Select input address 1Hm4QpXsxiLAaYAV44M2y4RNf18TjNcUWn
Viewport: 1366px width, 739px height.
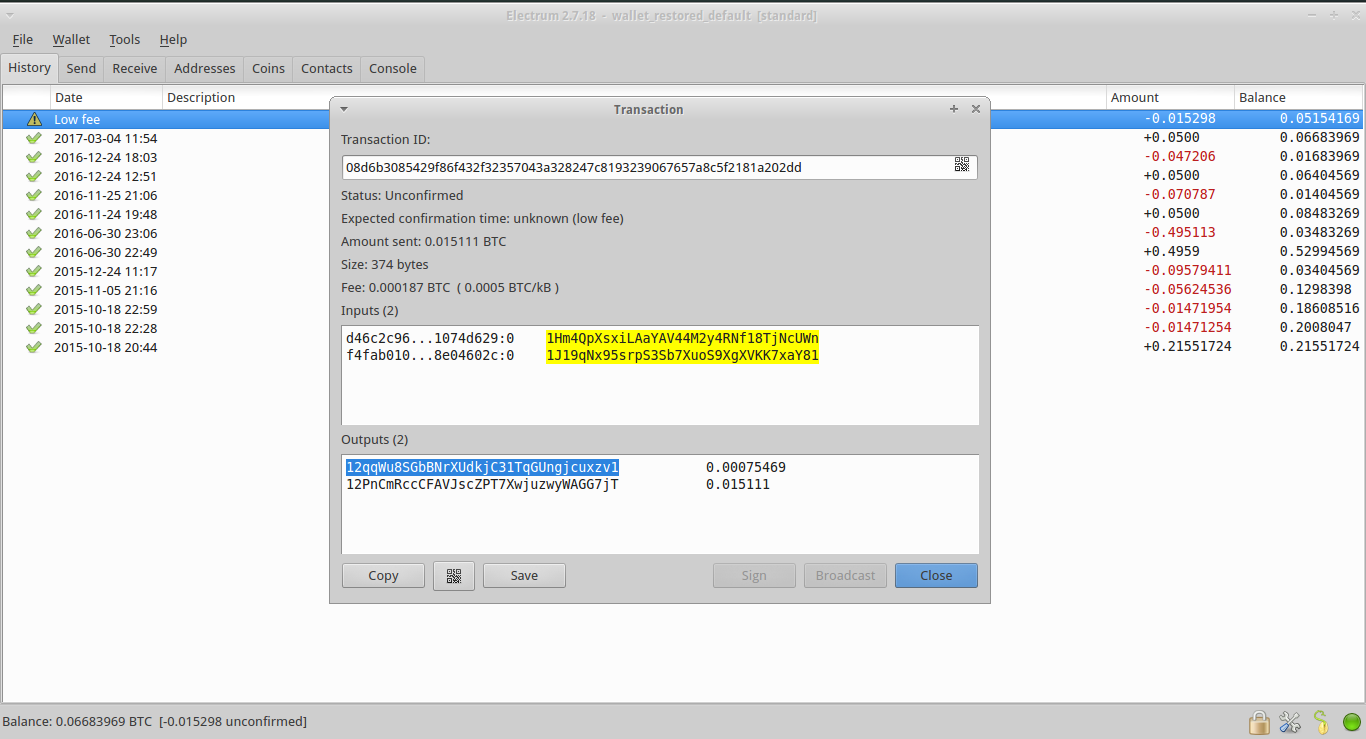click(x=682, y=338)
